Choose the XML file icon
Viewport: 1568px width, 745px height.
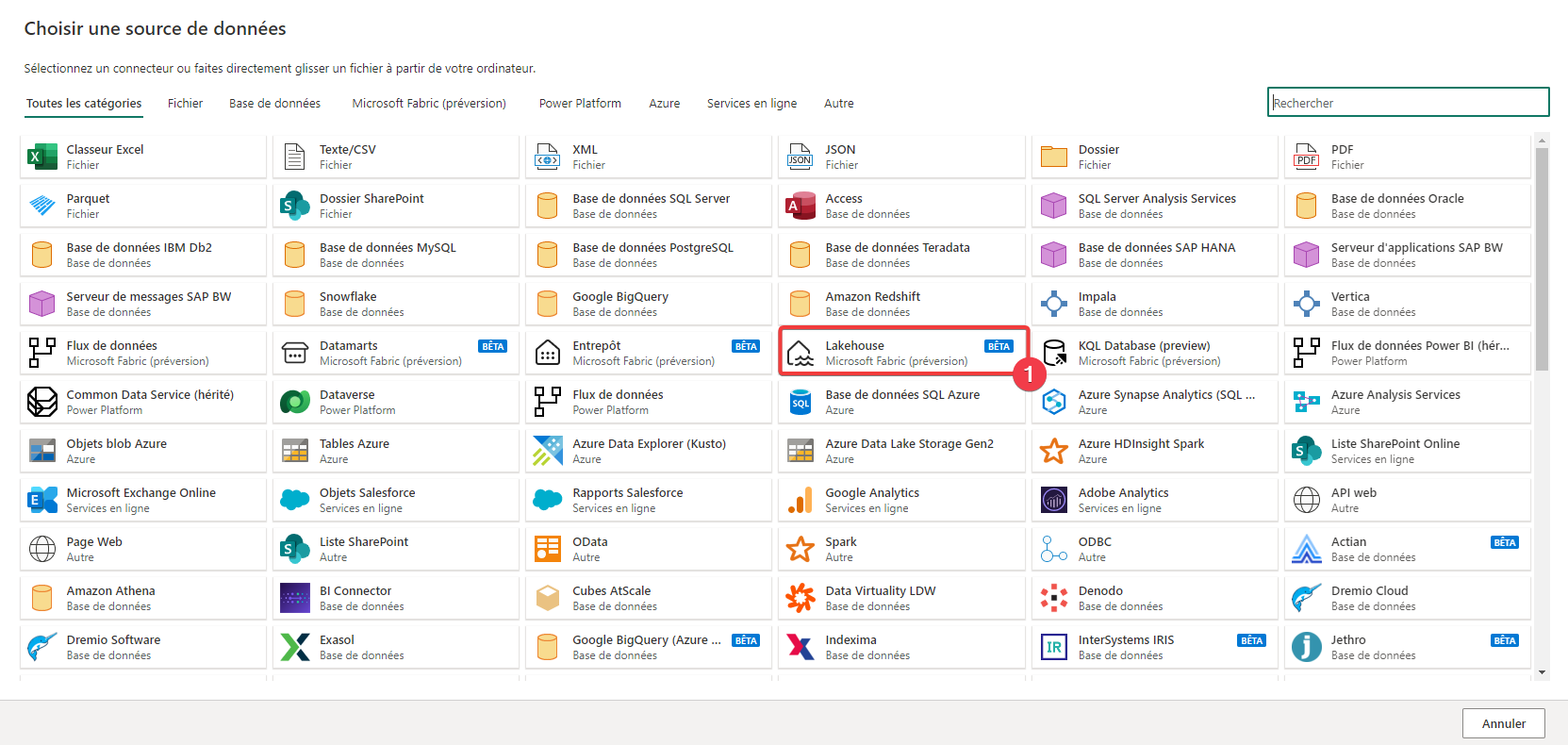(548, 157)
